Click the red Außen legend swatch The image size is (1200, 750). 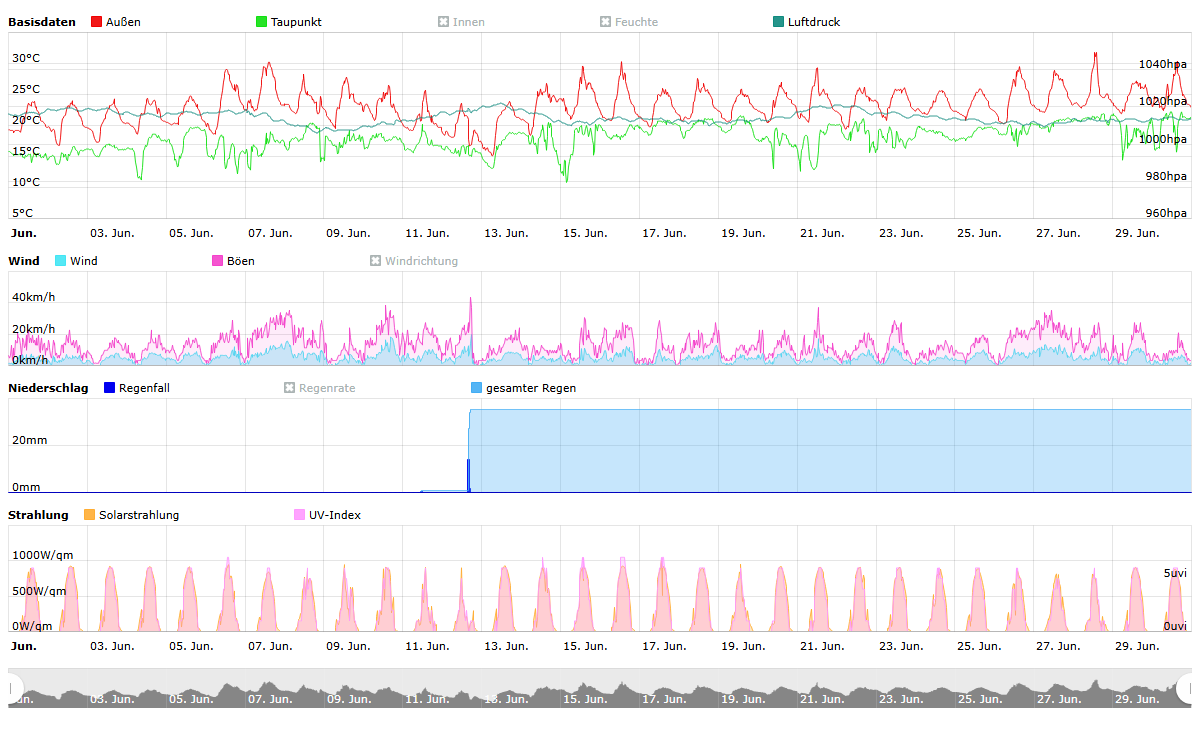(96, 22)
